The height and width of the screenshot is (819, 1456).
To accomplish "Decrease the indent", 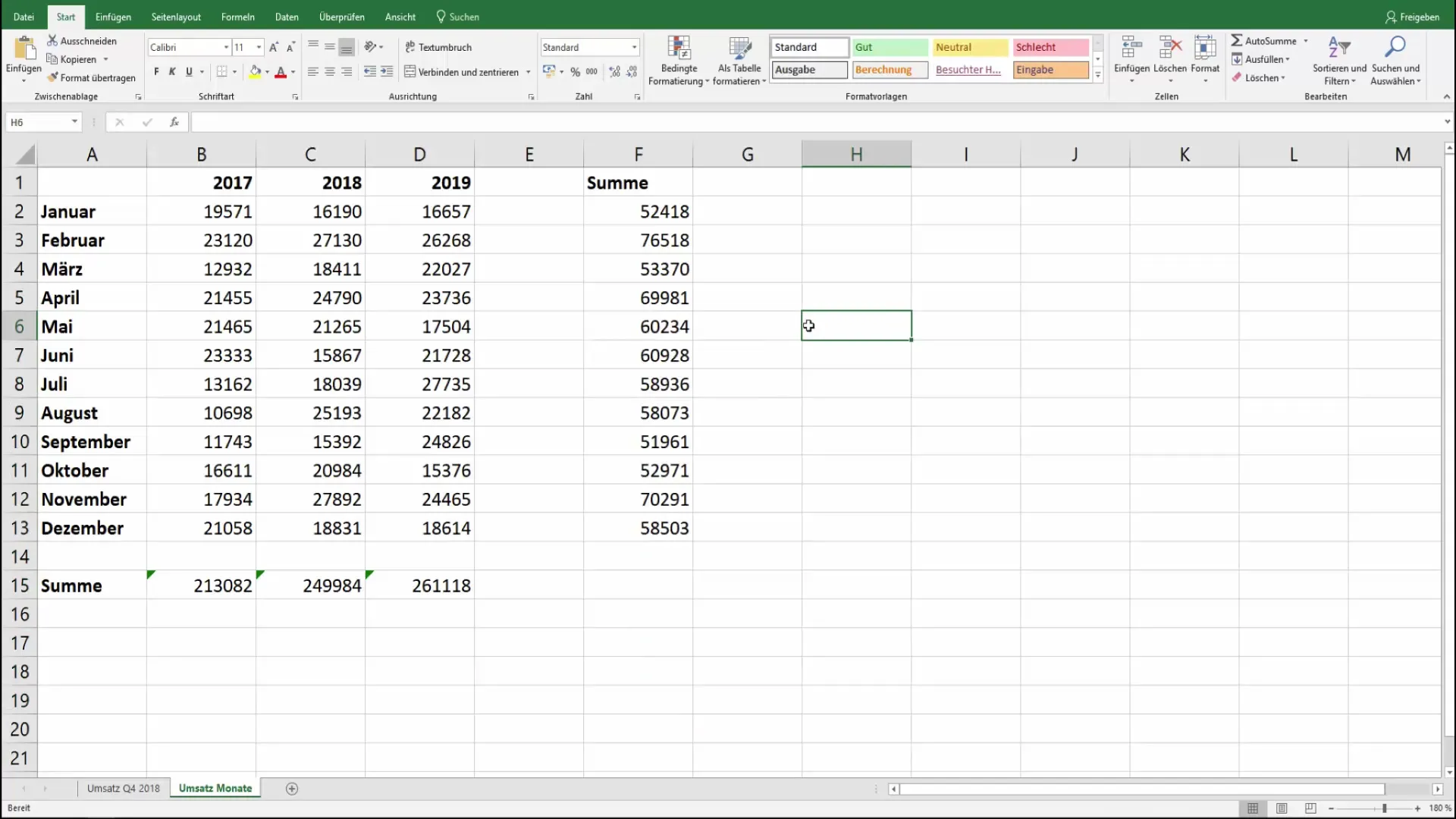I will click(x=370, y=72).
